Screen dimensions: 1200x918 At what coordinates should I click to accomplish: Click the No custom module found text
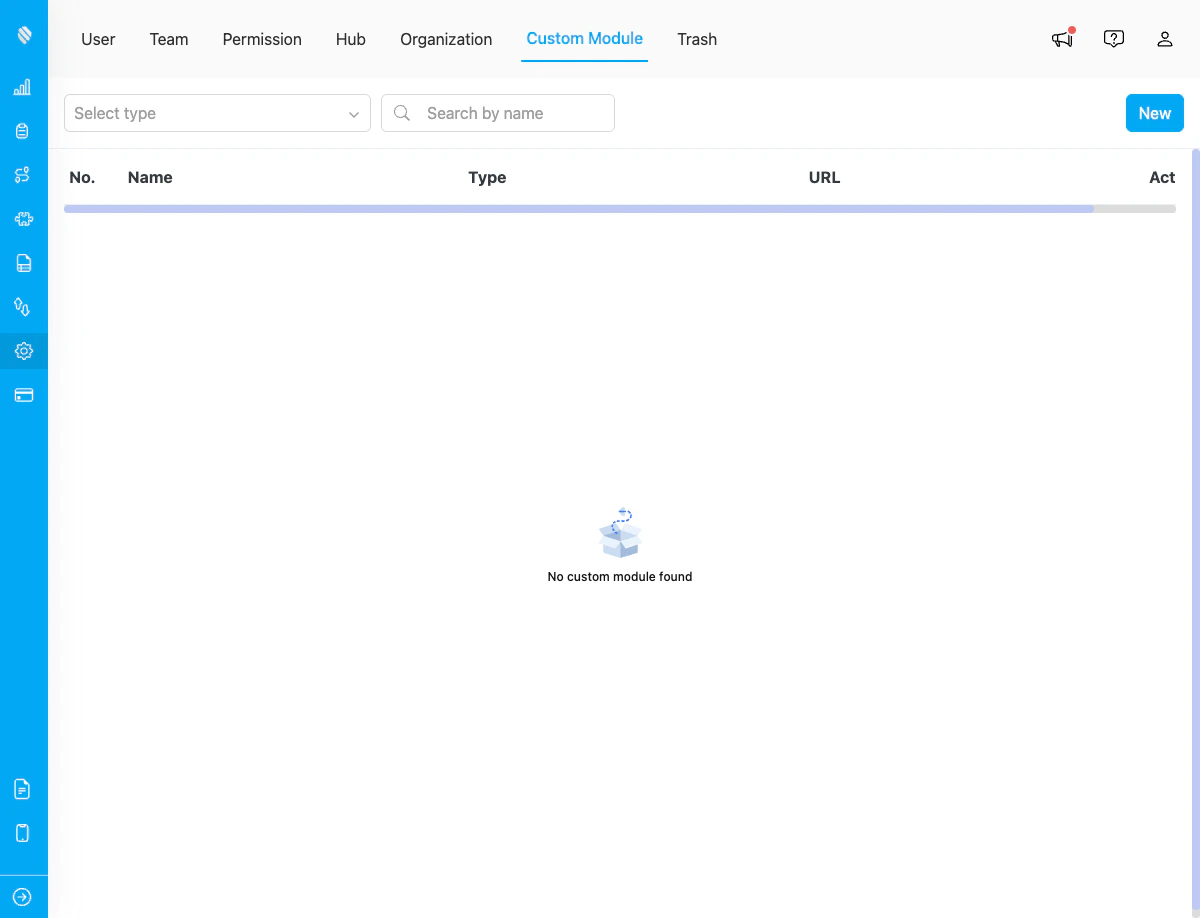tap(620, 577)
